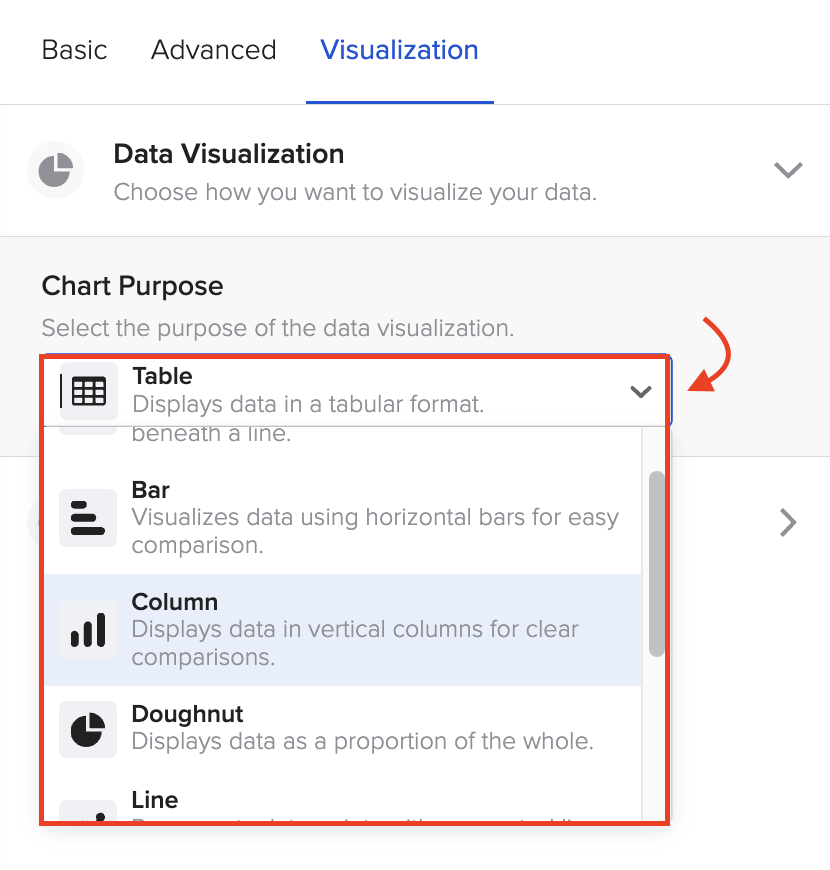Click the Doughnut chart icon
This screenshot has width=830, height=870.
88,727
